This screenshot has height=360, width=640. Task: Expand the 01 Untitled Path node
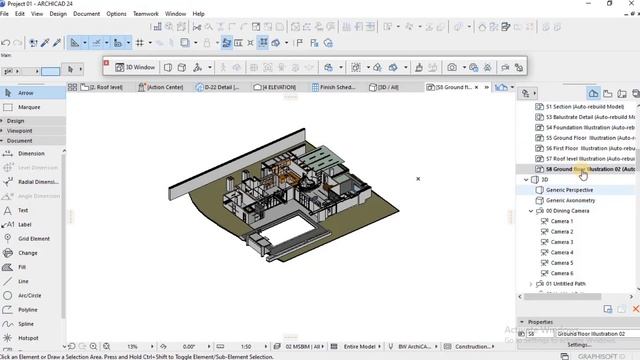point(531,284)
